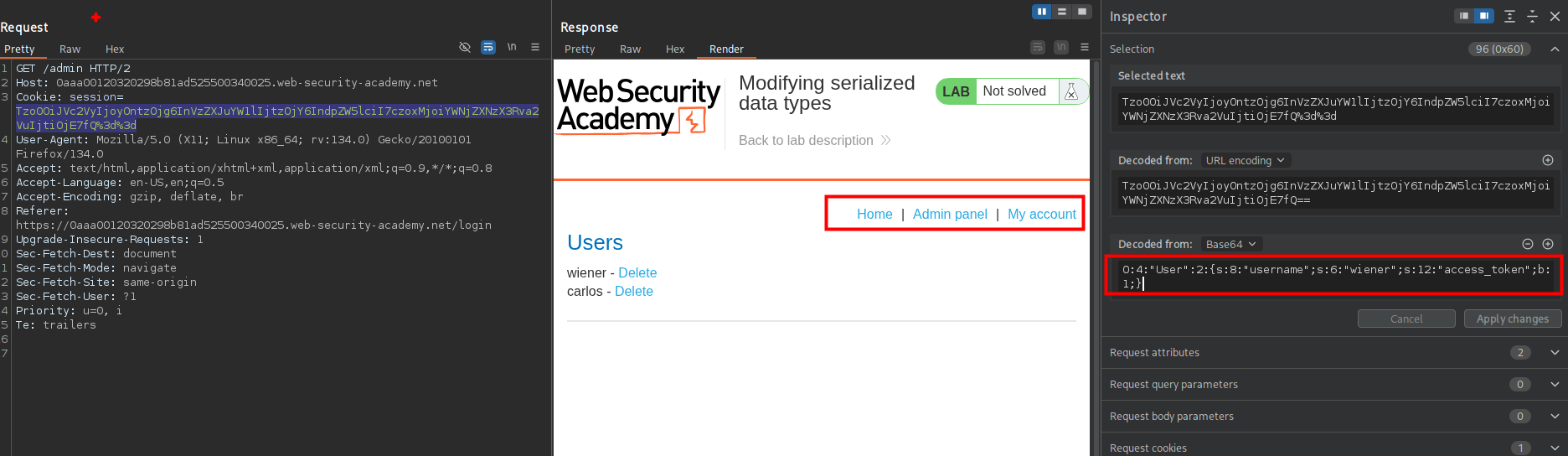Collapse all Inspector sections icon
This screenshot has height=456, width=1568.
pos(1532,16)
